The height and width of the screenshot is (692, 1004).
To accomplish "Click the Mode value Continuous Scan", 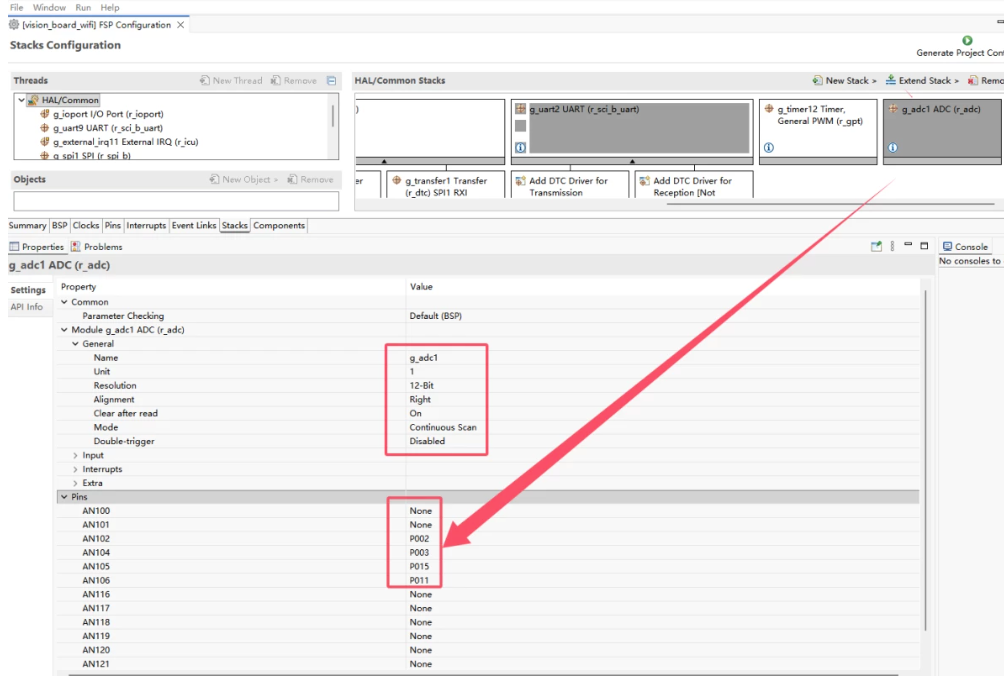I will click(443, 428).
